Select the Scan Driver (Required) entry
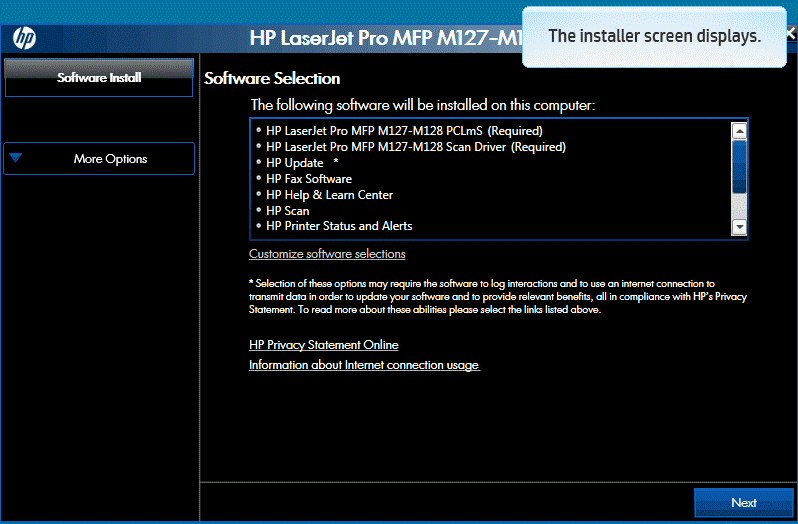The width and height of the screenshot is (798, 524). [416, 147]
